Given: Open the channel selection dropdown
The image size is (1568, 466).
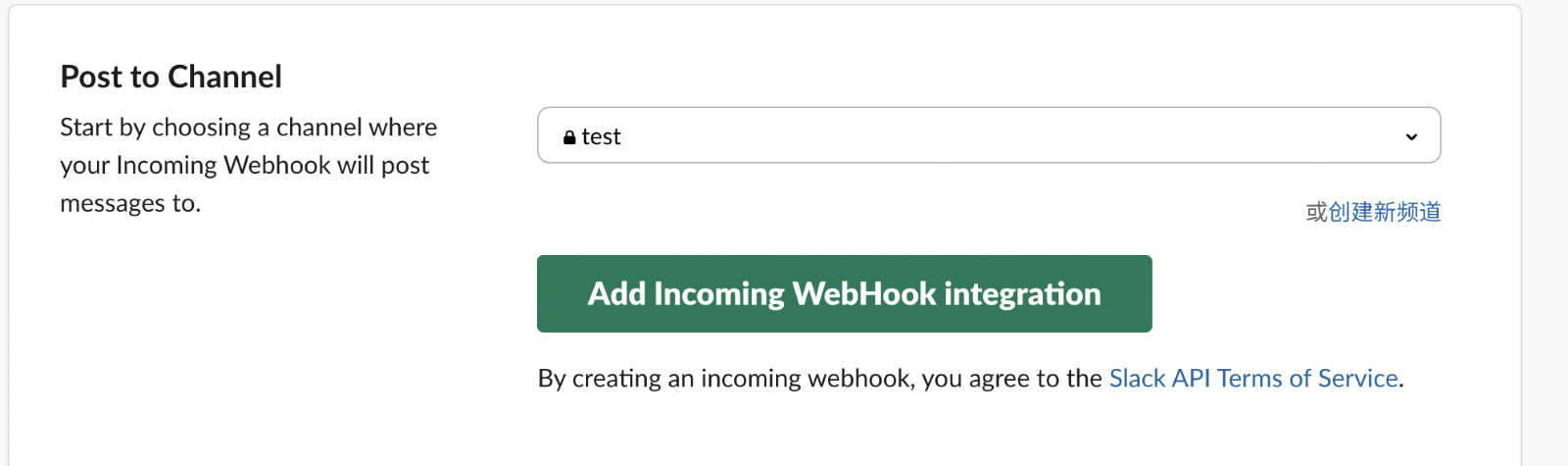Looking at the screenshot, I should (988, 135).
